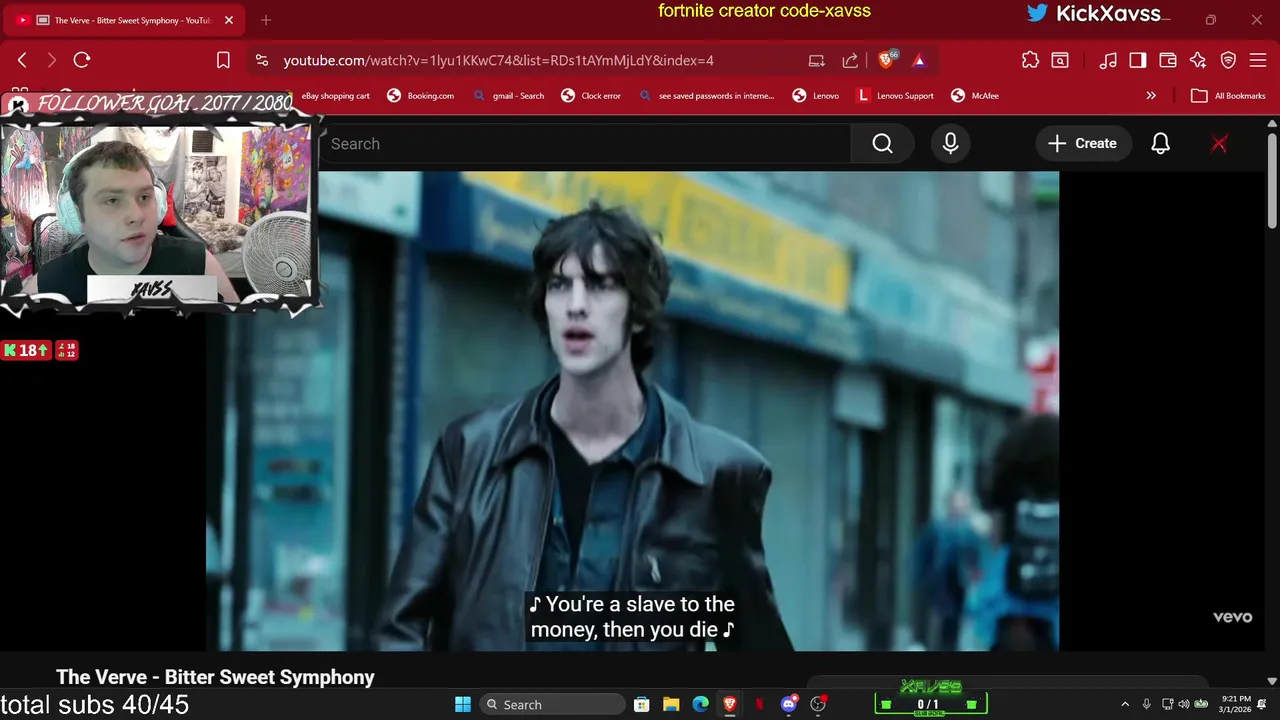Open the Booking.com bookmark
Viewport: 1280px width, 720px height.
tap(420, 96)
